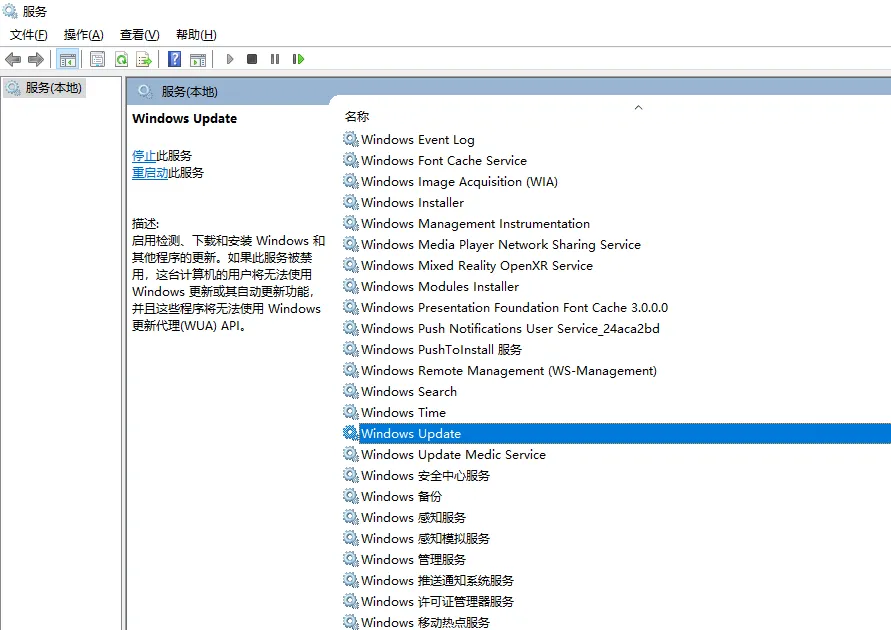Click the Export list toolbar icon
891x630 pixels.
pyautogui.click(x=144, y=60)
